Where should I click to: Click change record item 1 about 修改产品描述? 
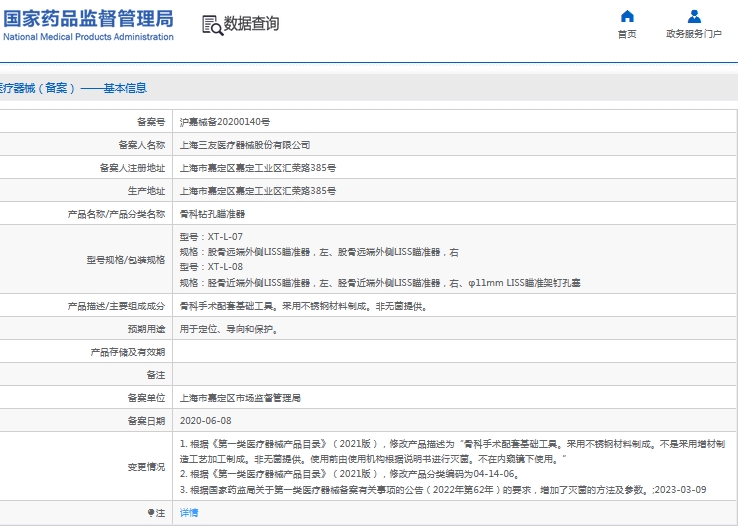click(x=452, y=451)
